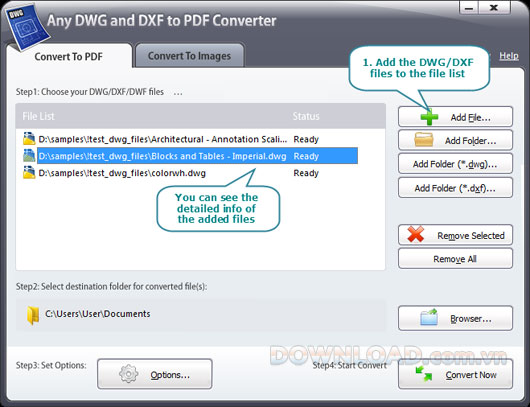Viewport: 530px width, 407px height.
Task: Close the converter window
Action: point(494,8)
